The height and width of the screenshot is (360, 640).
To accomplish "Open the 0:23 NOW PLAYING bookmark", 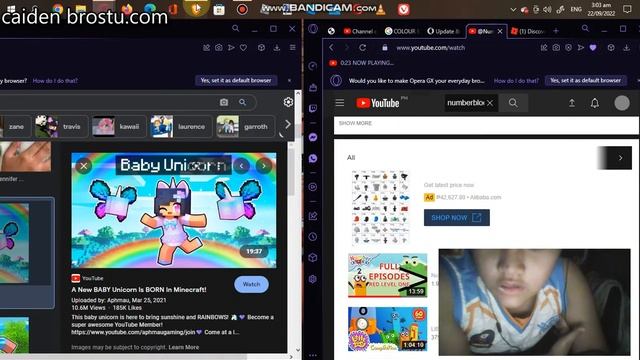I will (362, 63).
